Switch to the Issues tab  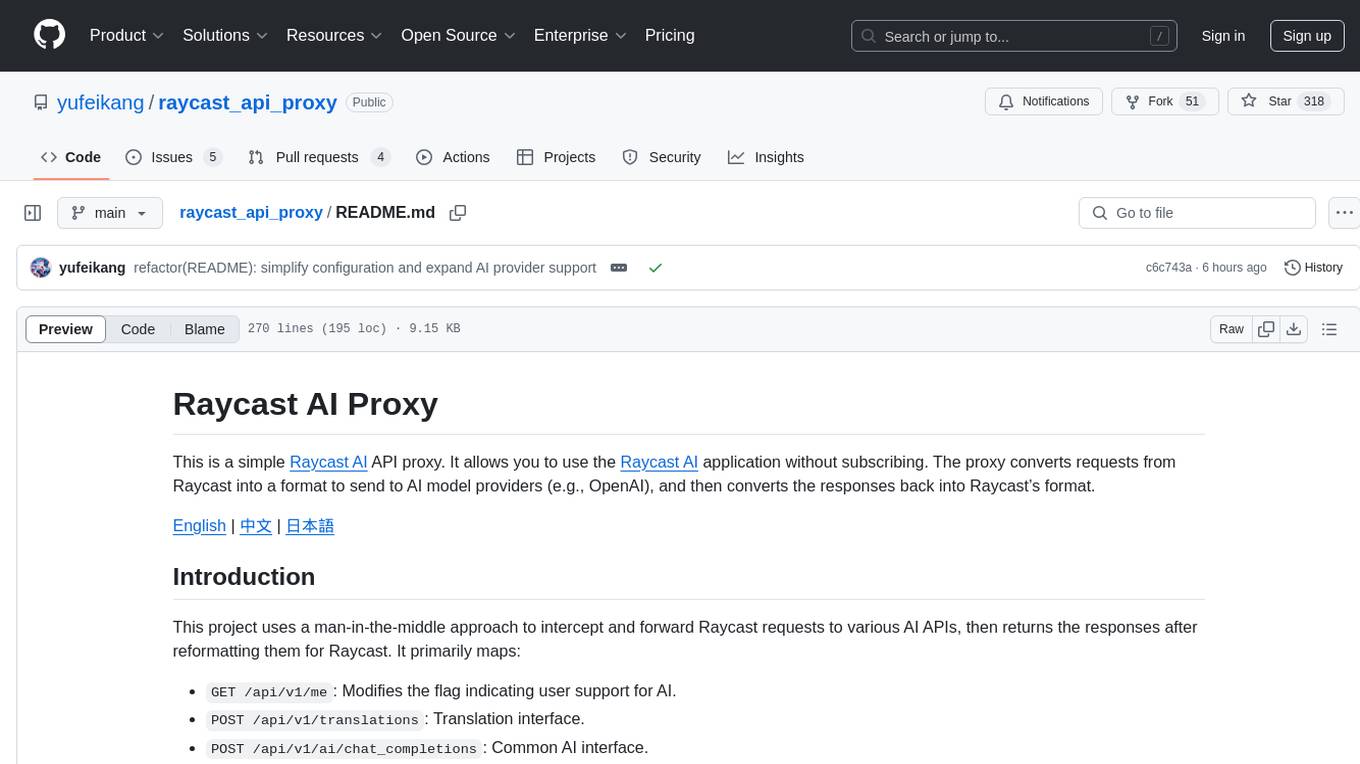click(x=173, y=157)
